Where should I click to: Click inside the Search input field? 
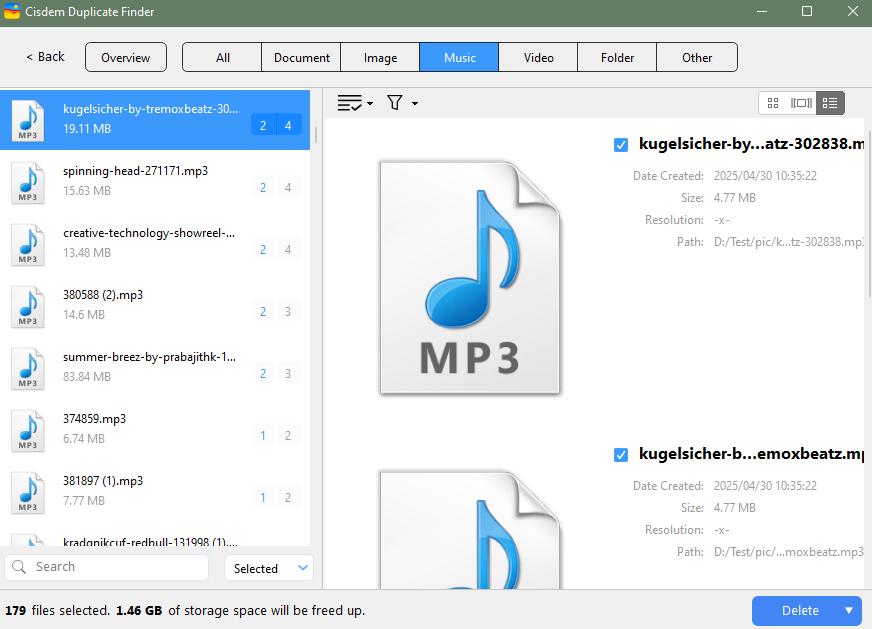tap(110, 567)
